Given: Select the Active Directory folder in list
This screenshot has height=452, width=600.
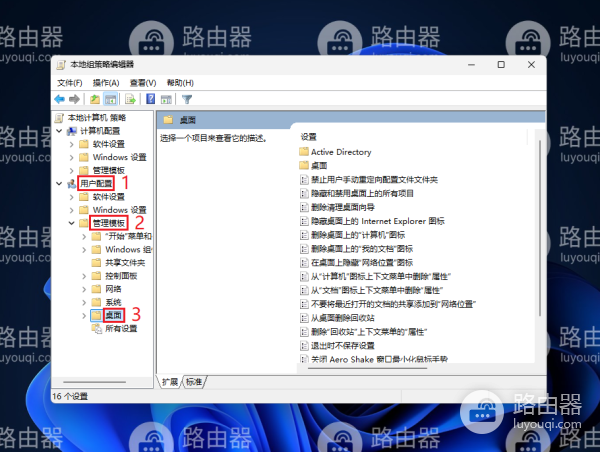Looking at the screenshot, I should pyautogui.click(x=340, y=152).
